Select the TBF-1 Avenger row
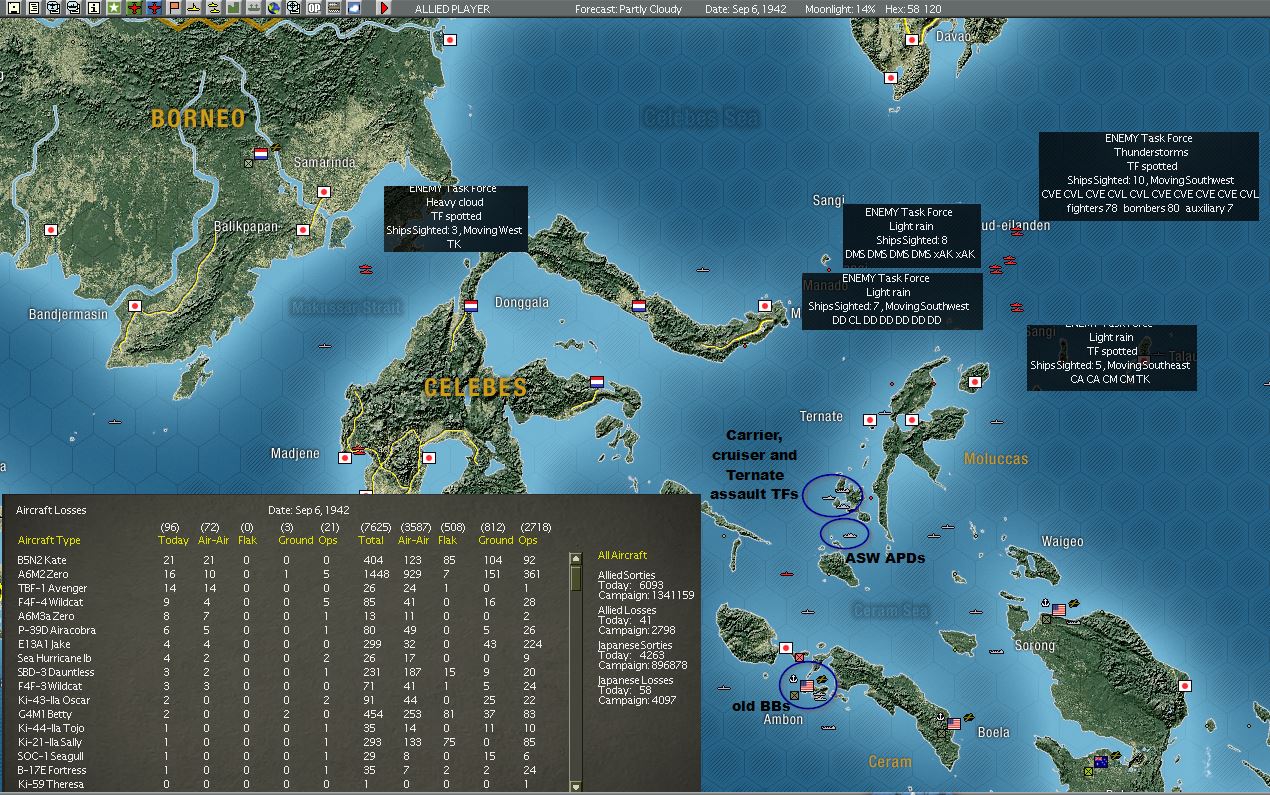This screenshot has width=1270, height=795. [290, 588]
